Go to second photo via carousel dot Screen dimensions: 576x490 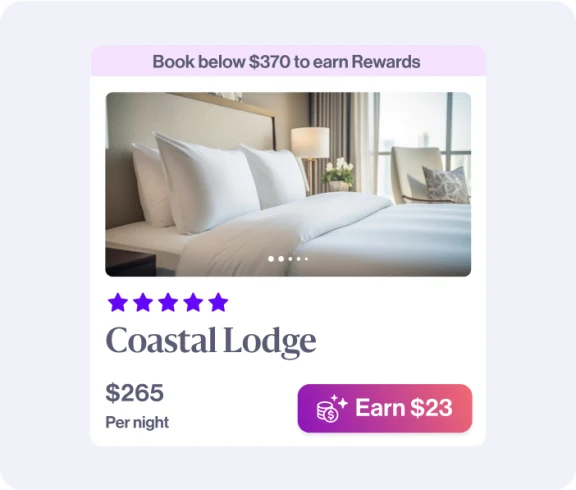click(x=281, y=259)
